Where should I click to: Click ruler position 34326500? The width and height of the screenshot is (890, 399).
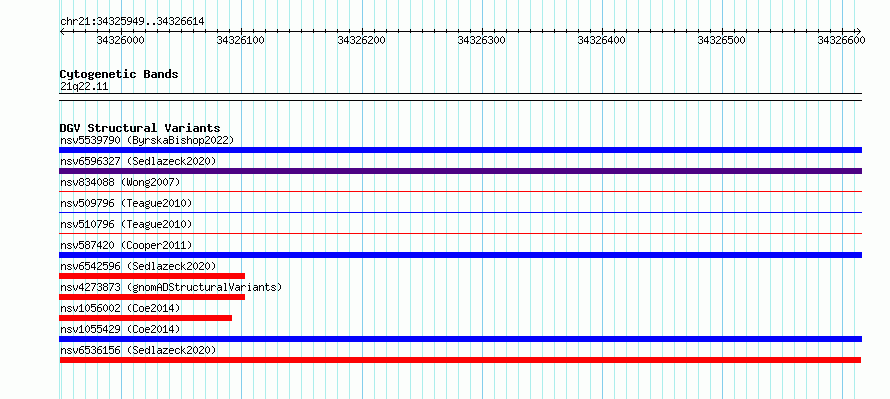[721, 40]
